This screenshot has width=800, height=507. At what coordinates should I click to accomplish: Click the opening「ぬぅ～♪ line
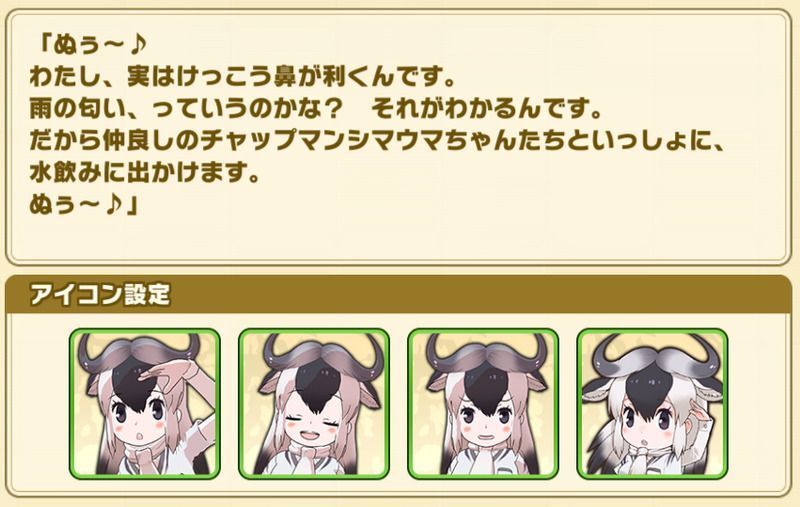tap(91, 45)
